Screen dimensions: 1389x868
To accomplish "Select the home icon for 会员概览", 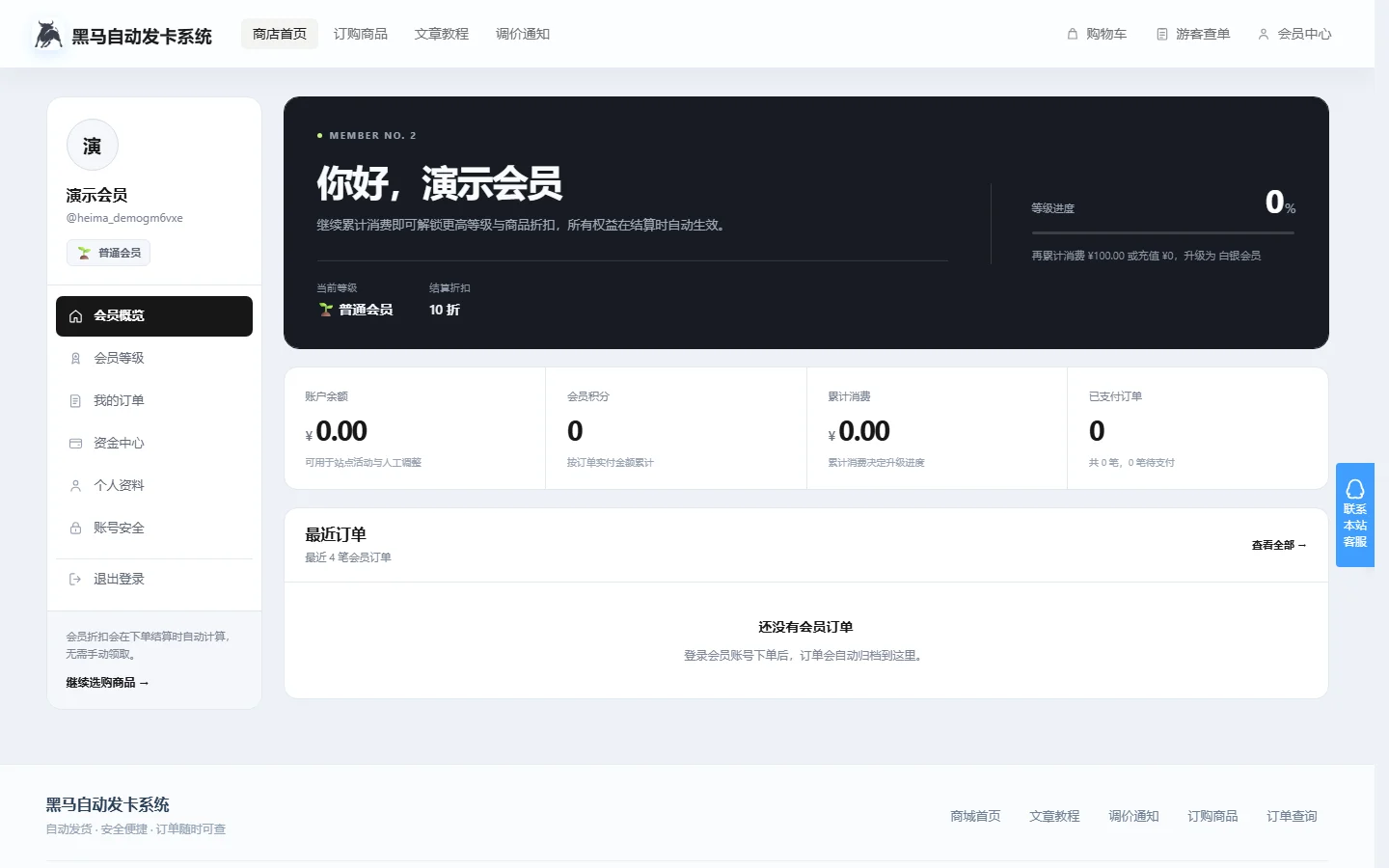I will pos(75,316).
